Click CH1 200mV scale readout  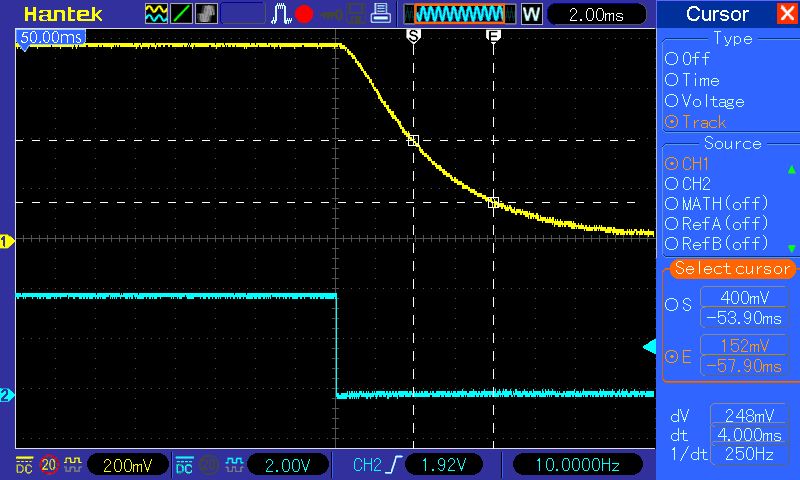pos(128,465)
